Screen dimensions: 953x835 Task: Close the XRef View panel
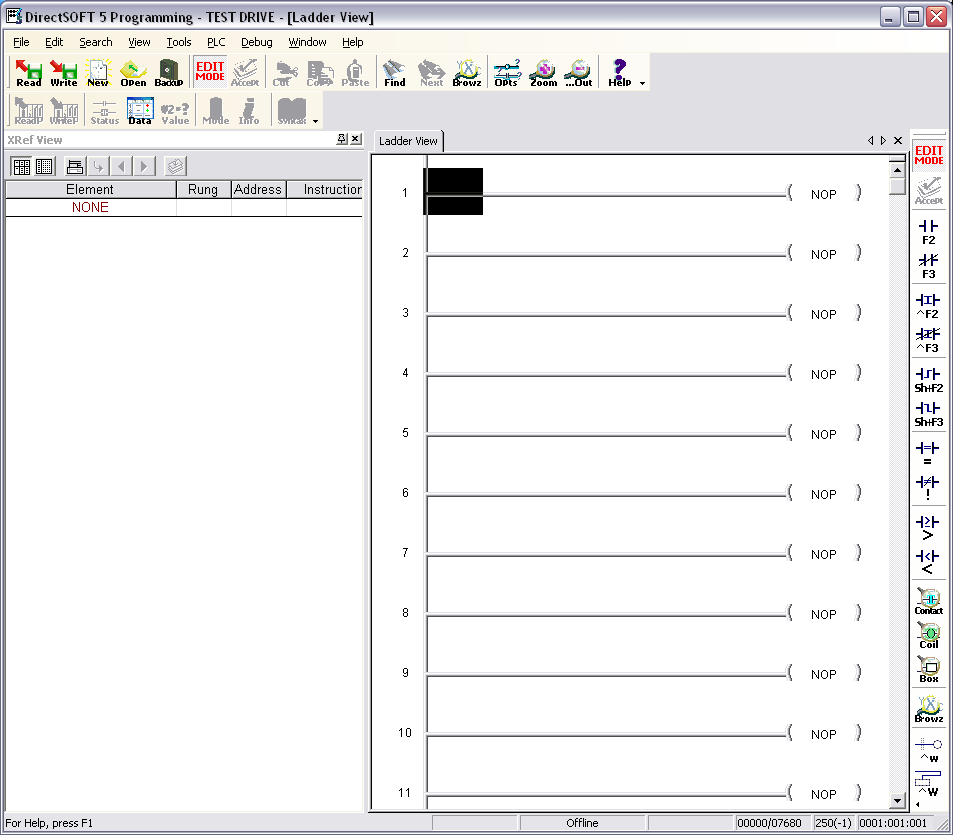pyautogui.click(x=356, y=139)
